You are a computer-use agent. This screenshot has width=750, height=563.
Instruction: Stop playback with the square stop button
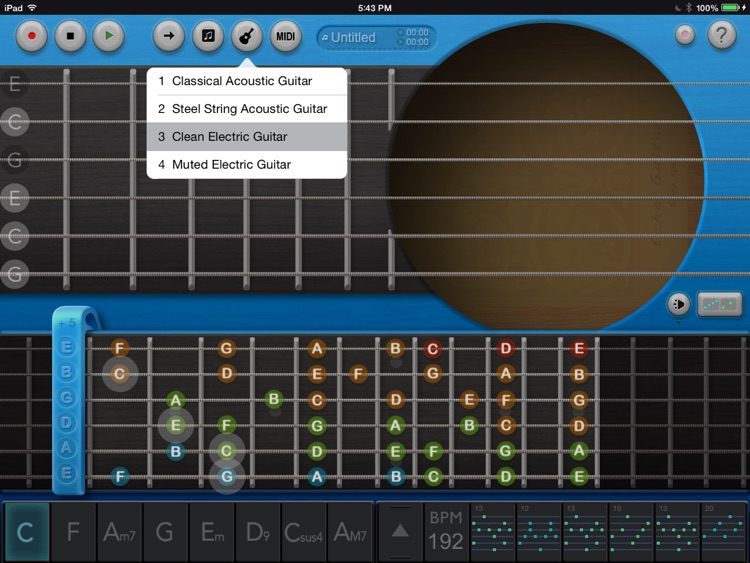pyautogui.click(x=70, y=36)
